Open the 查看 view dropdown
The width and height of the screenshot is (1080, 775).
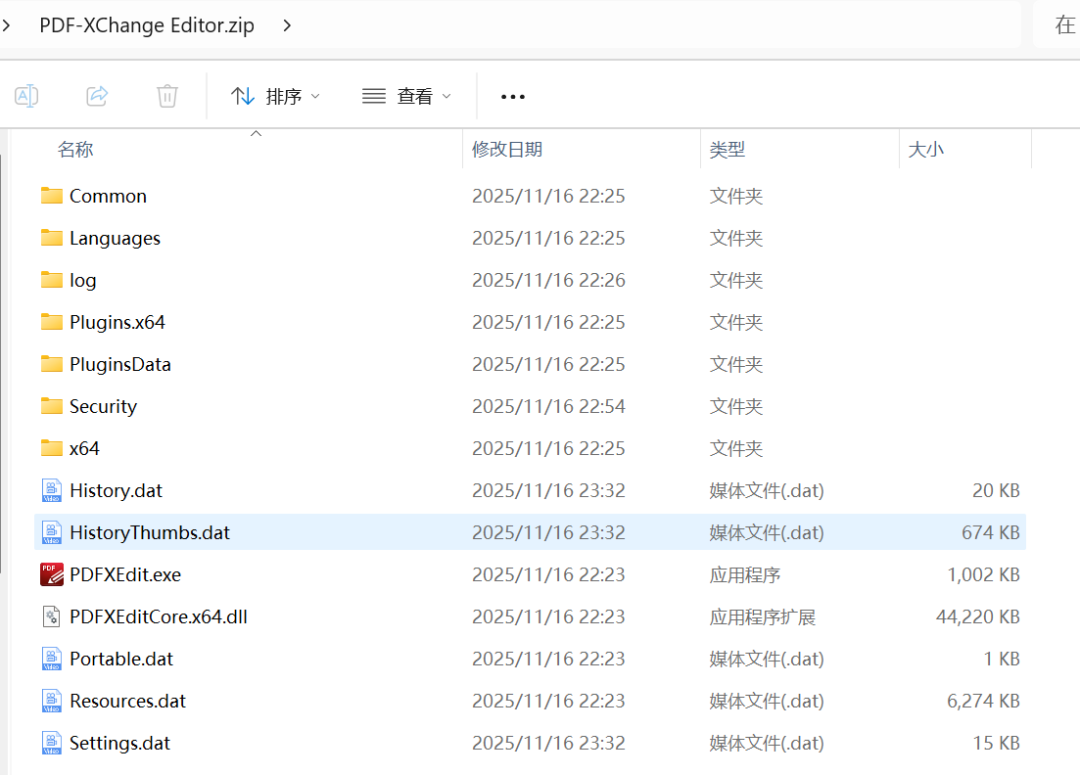tap(407, 96)
